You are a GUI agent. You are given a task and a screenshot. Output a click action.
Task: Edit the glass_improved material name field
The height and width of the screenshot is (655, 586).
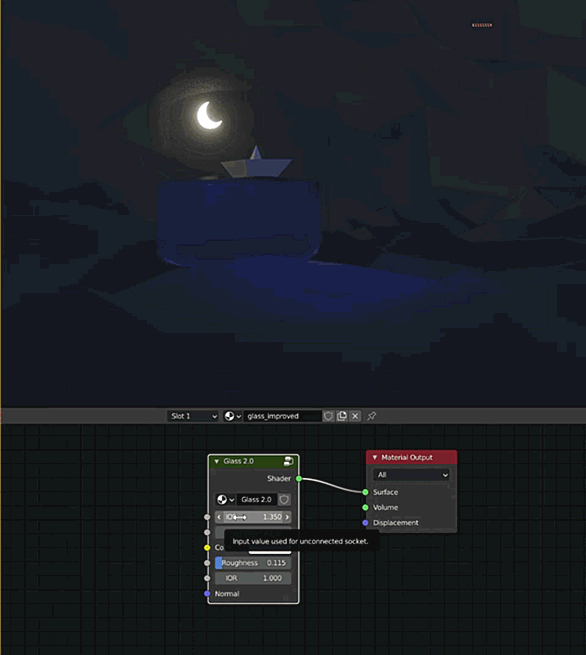coord(282,416)
